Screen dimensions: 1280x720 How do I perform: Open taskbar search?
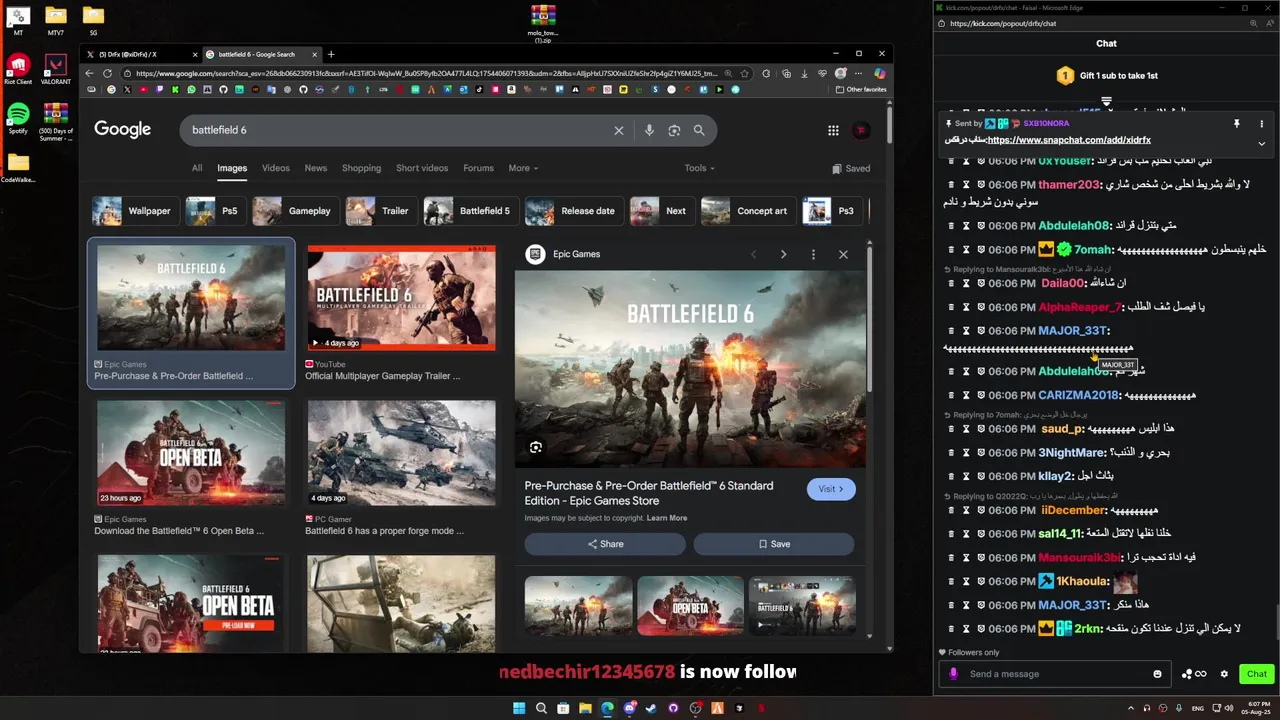coord(541,708)
